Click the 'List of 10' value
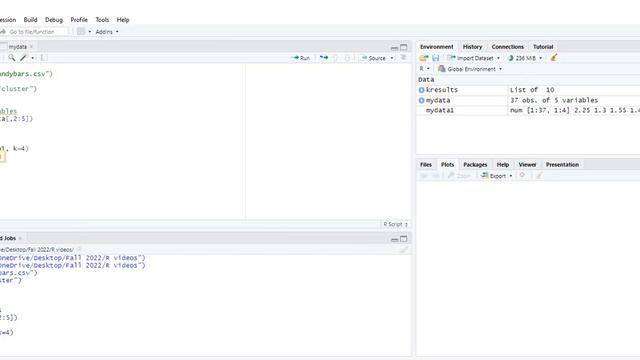The width and height of the screenshot is (640, 360). point(532,90)
